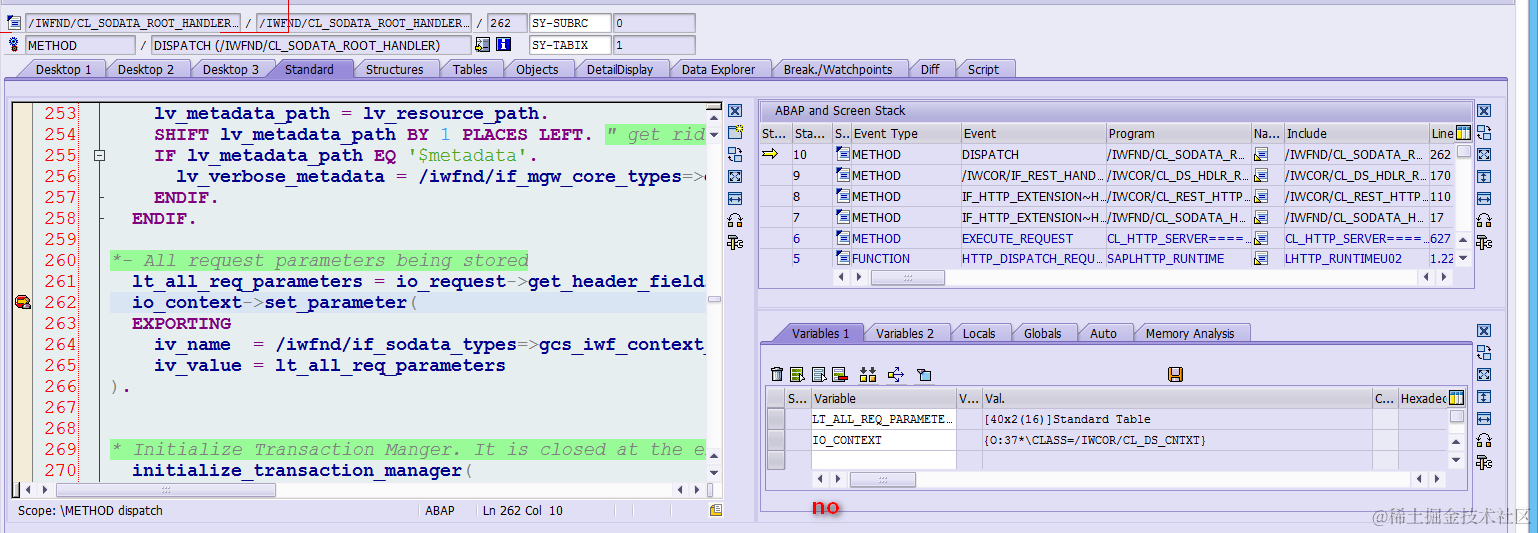The width and height of the screenshot is (1538, 533).
Task: Click the empty variable name cell
Action: [883, 460]
